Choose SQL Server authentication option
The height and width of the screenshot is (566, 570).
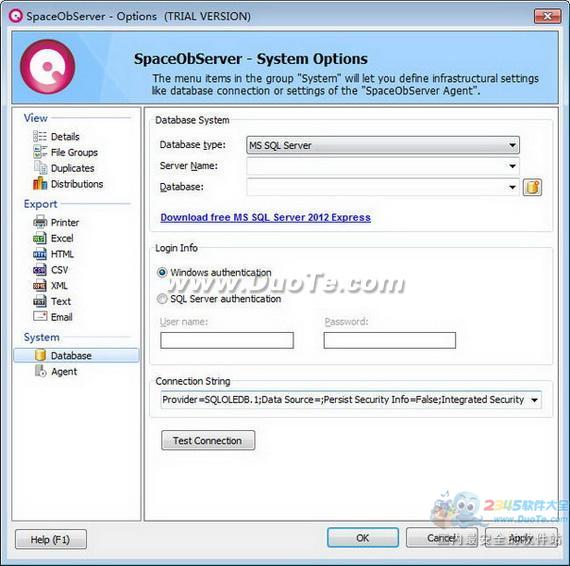(x=162, y=299)
